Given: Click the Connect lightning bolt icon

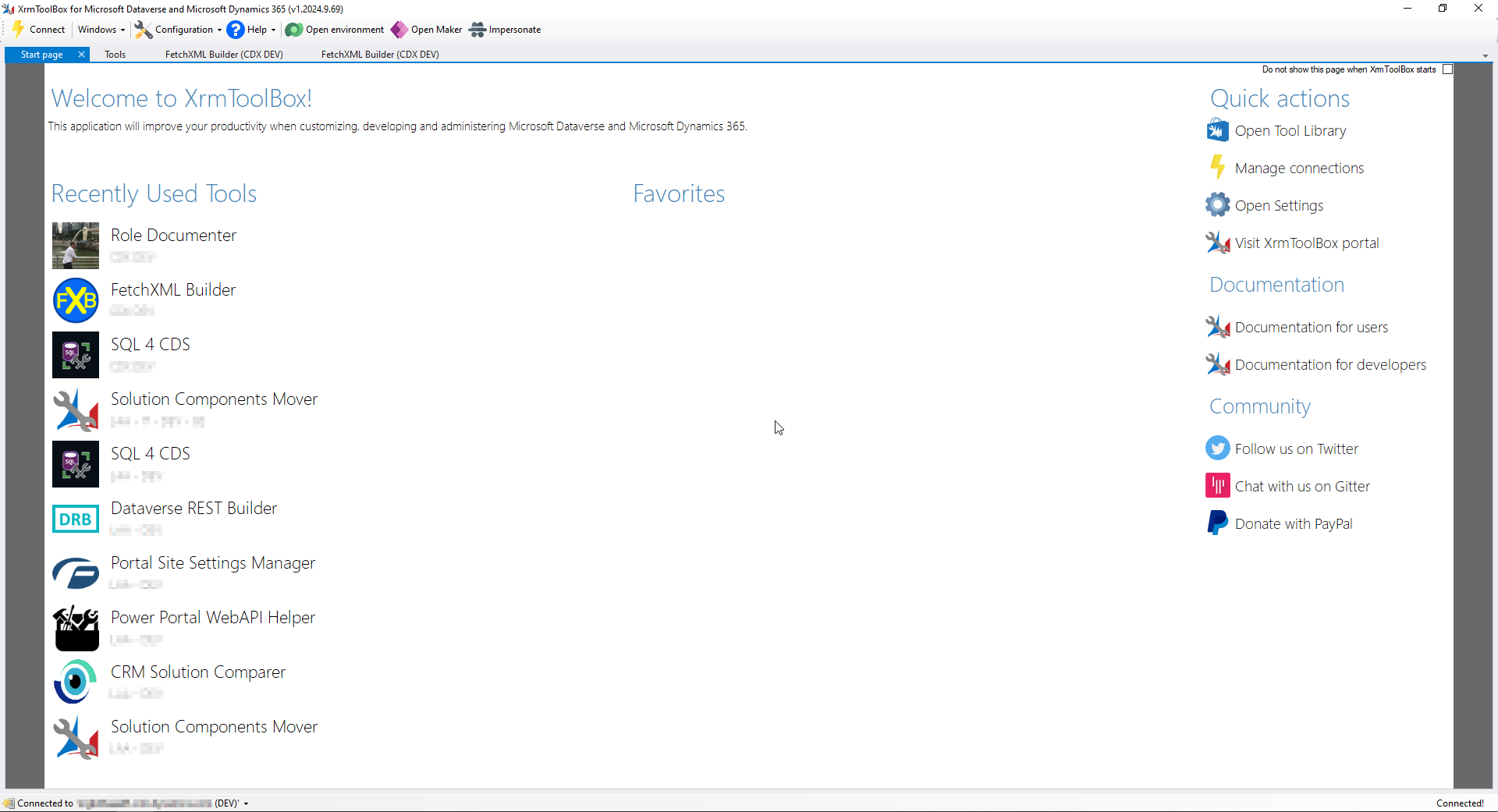Looking at the screenshot, I should tap(18, 30).
